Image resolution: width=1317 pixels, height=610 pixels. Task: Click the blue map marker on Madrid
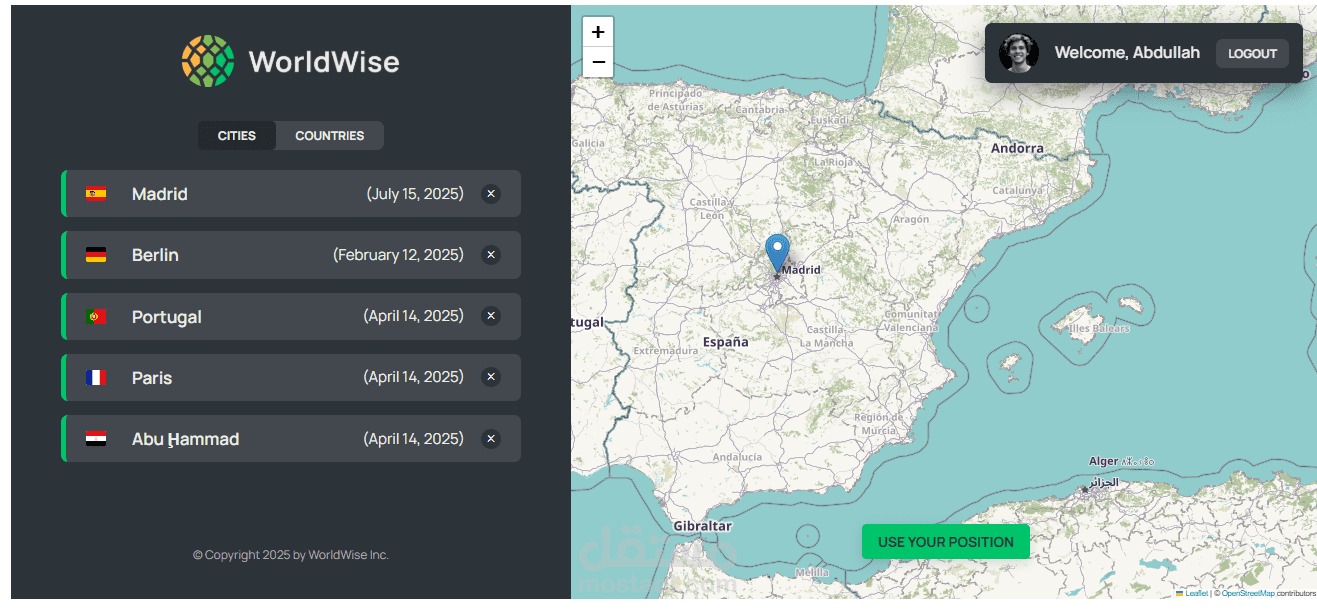tap(777, 251)
